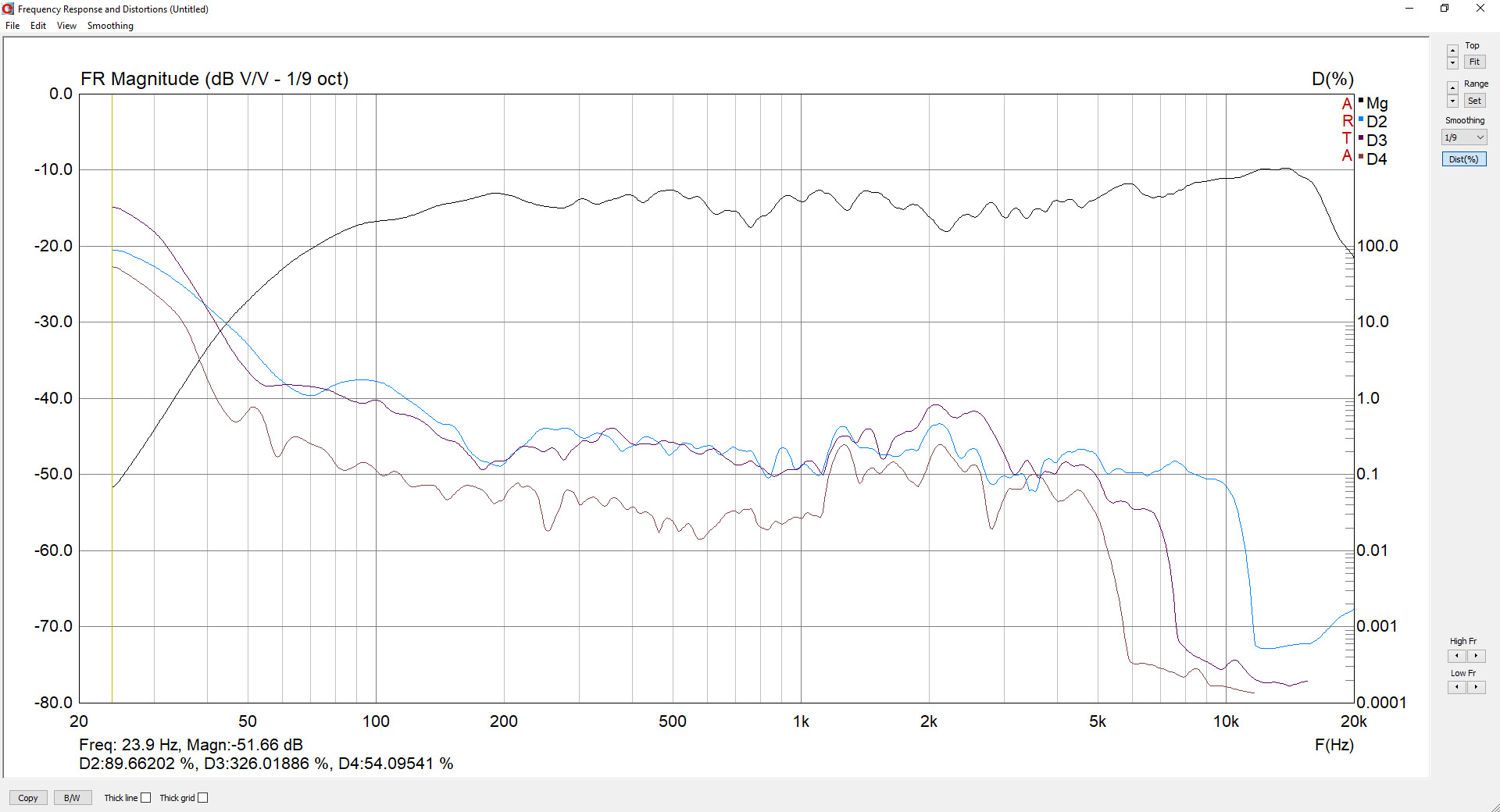This screenshot has height=812, width=1500.
Task: Click the FR Magnitude graph title
Action: 214,79
